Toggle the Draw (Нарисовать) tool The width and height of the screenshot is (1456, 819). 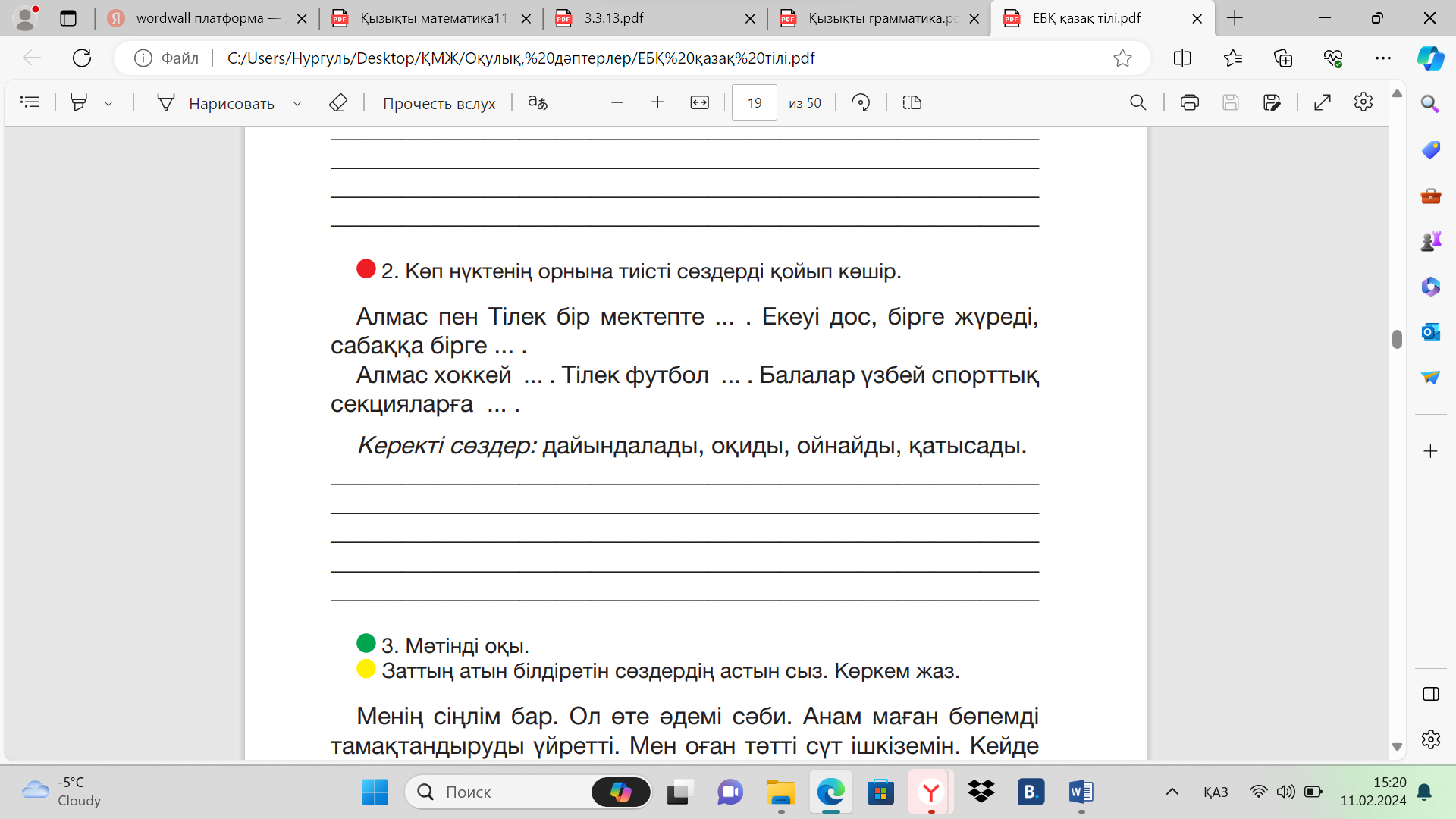[216, 103]
